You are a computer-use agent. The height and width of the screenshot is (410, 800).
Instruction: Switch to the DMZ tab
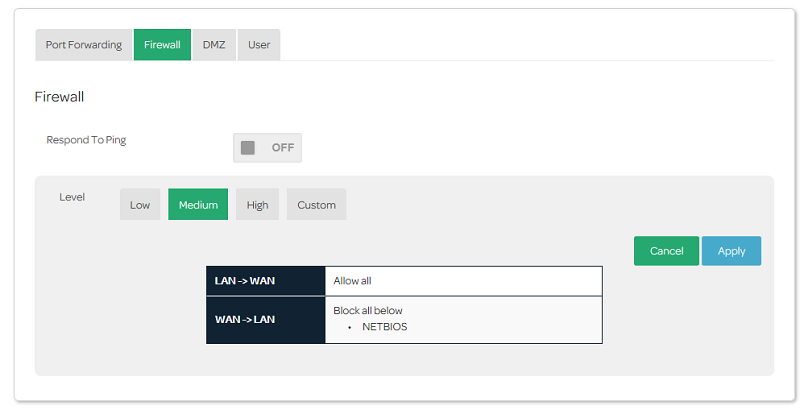214,45
